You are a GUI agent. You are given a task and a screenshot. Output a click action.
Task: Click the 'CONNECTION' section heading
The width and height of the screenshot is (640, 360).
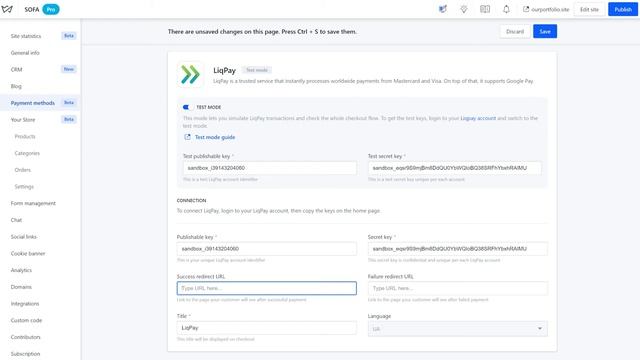click(191, 200)
